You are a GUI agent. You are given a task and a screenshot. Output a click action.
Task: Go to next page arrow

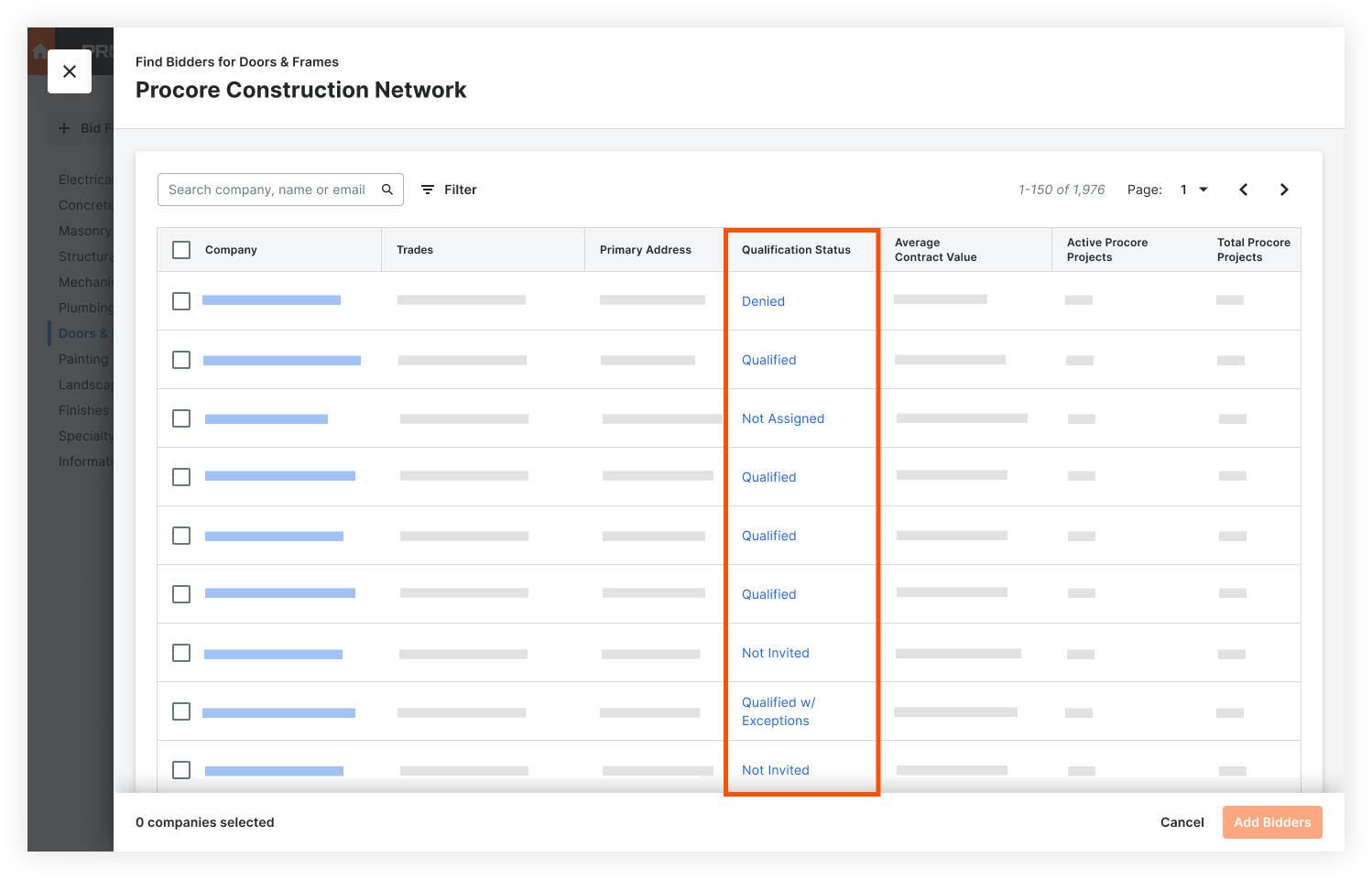tap(1284, 190)
